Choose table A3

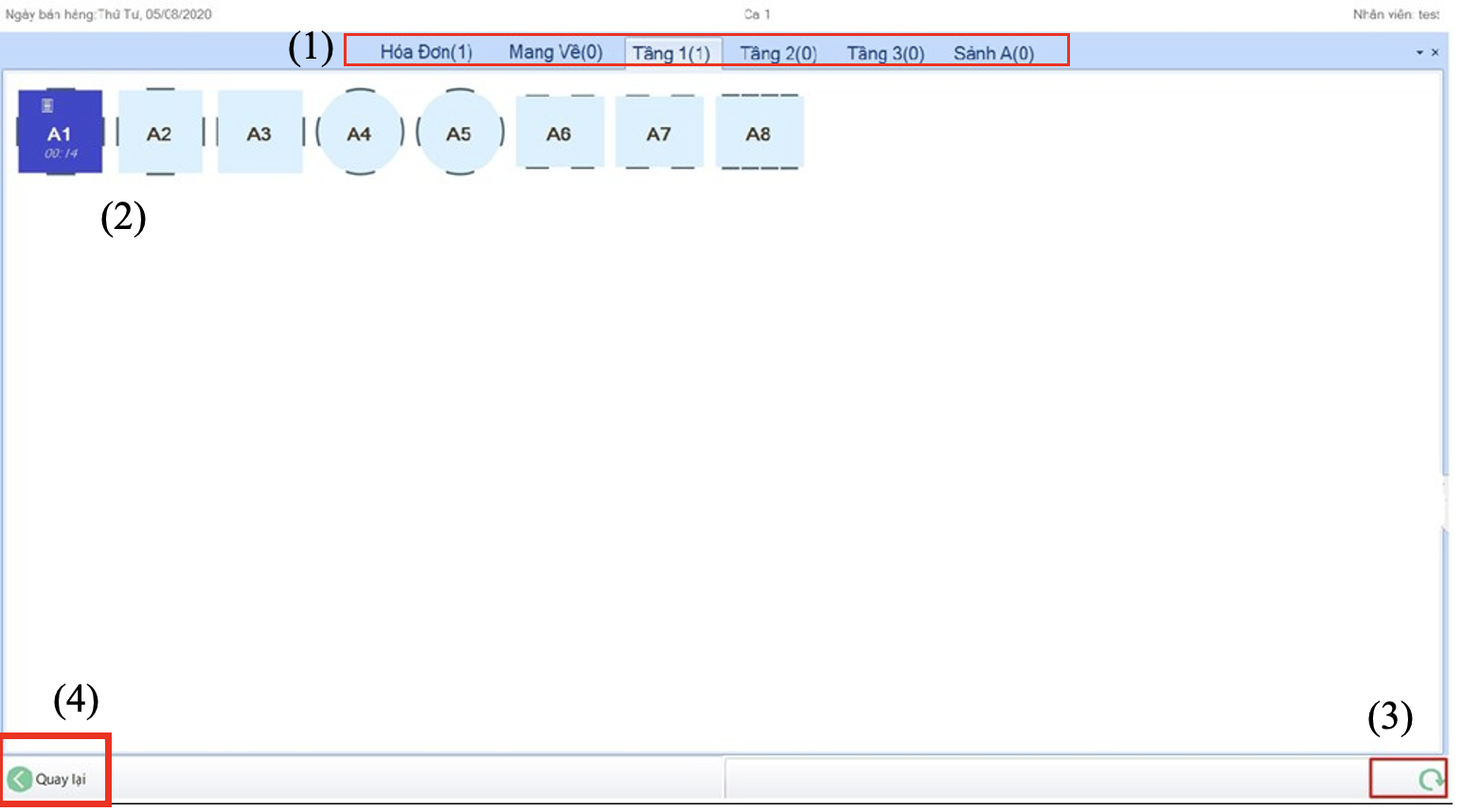259,132
